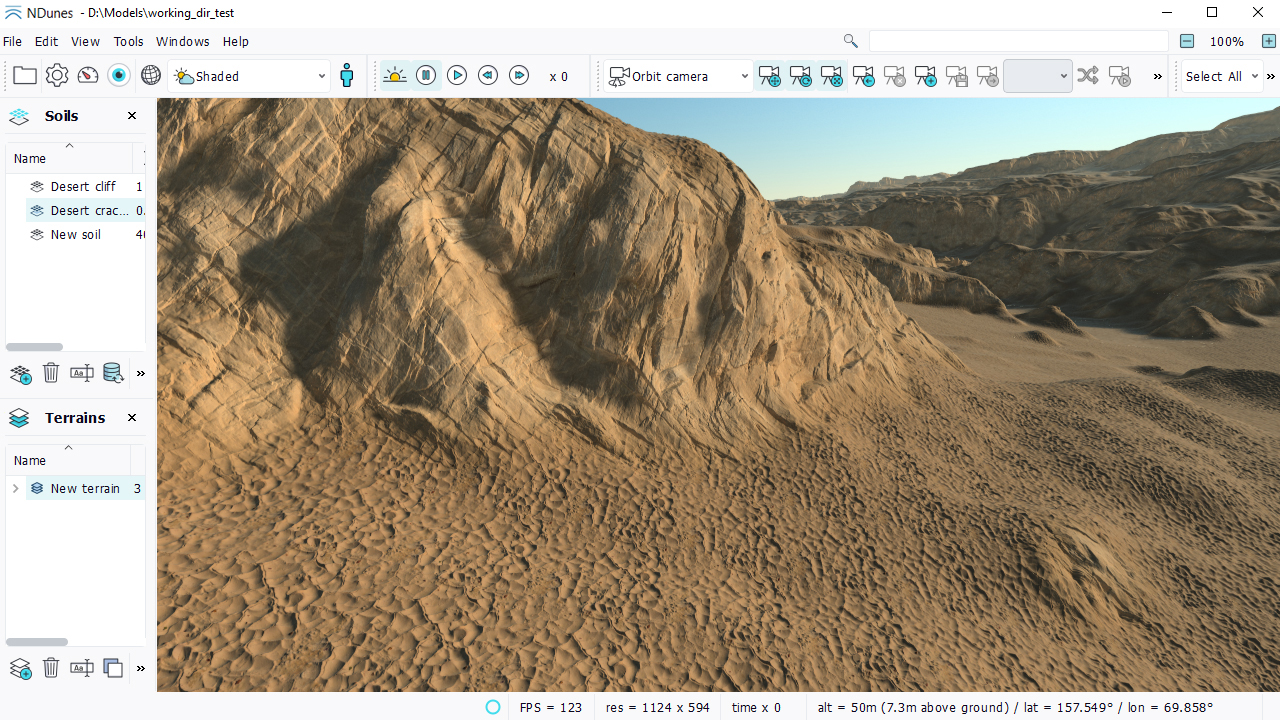The height and width of the screenshot is (720, 1280).
Task: Open the Shaded render mode dropdown
Action: 250,76
